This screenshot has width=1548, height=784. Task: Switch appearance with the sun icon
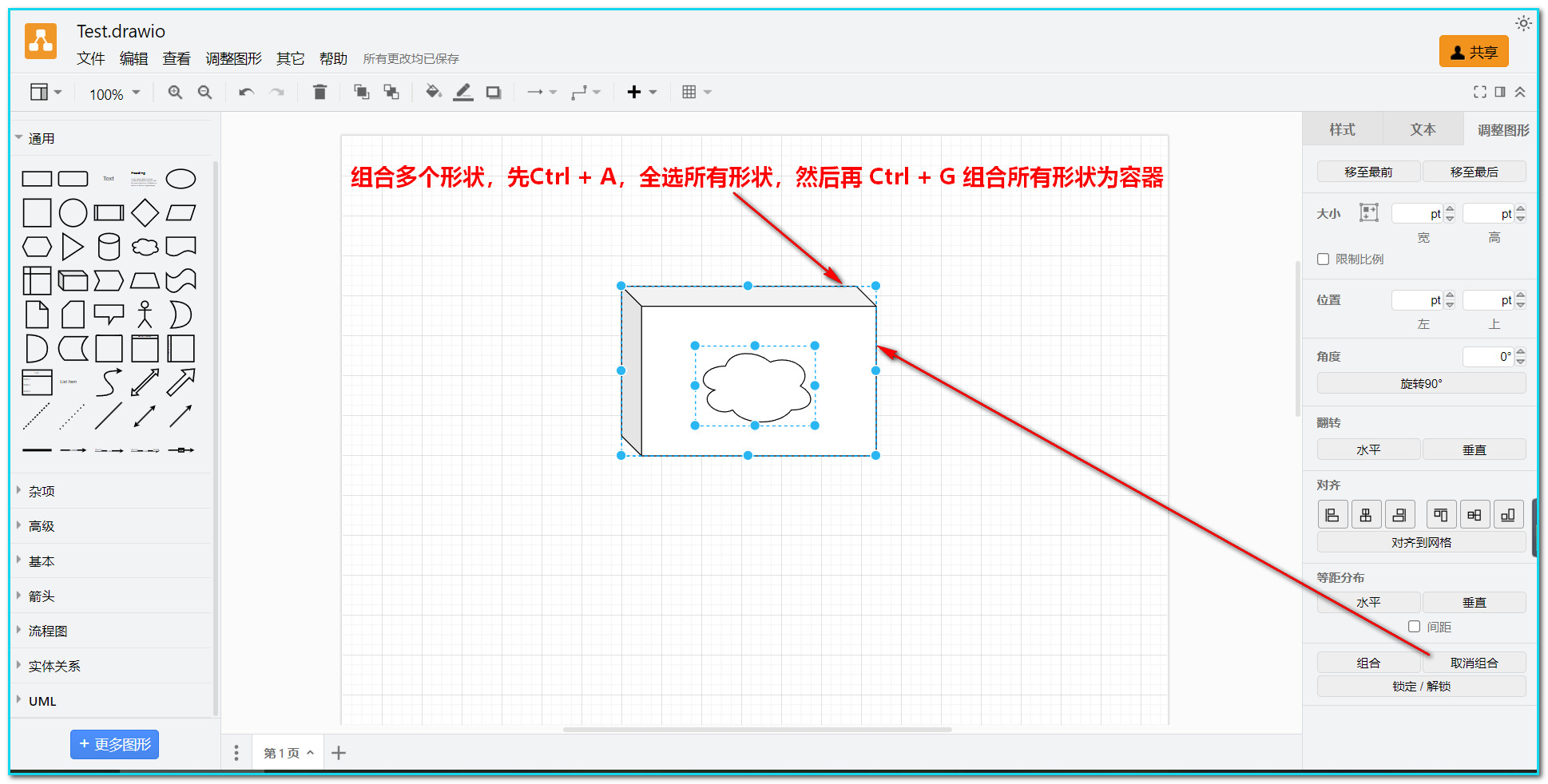[x=1523, y=23]
